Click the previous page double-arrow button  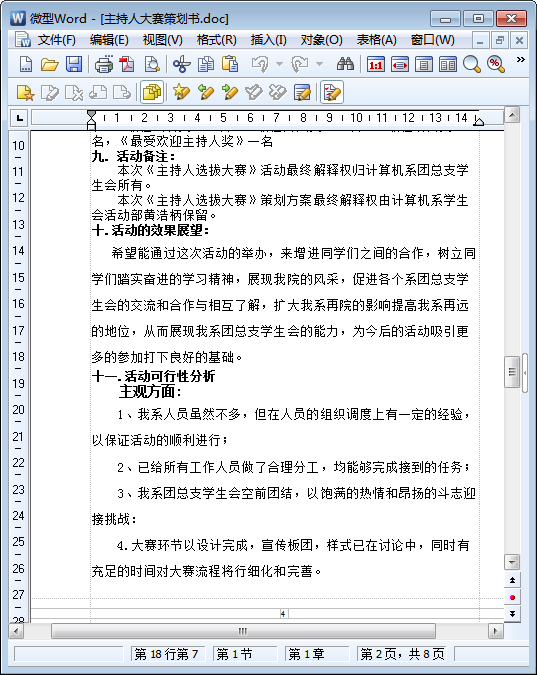(512, 580)
